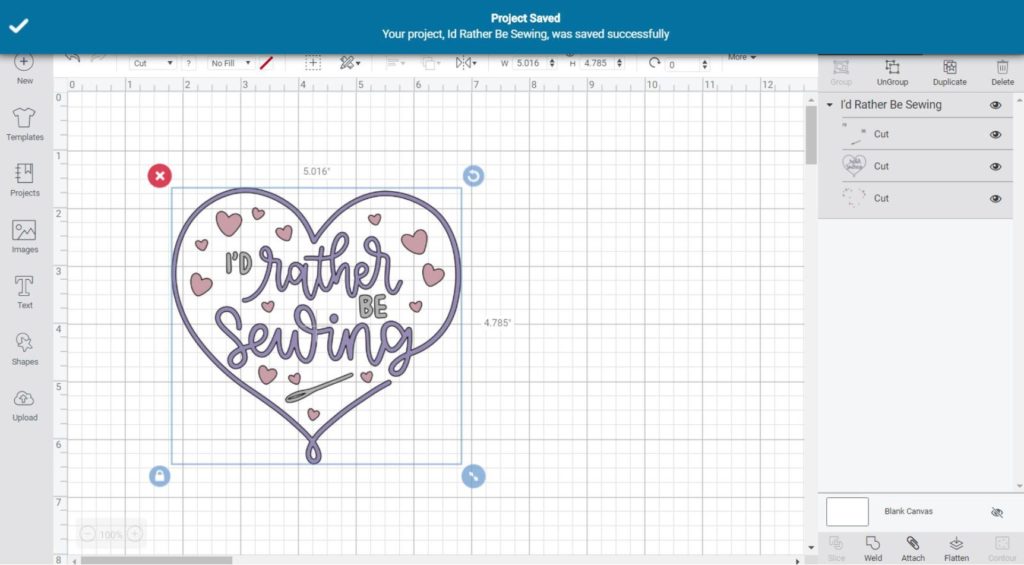Open the More toolbar menu
Screen dimensions: 1024x565
click(x=742, y=57)
